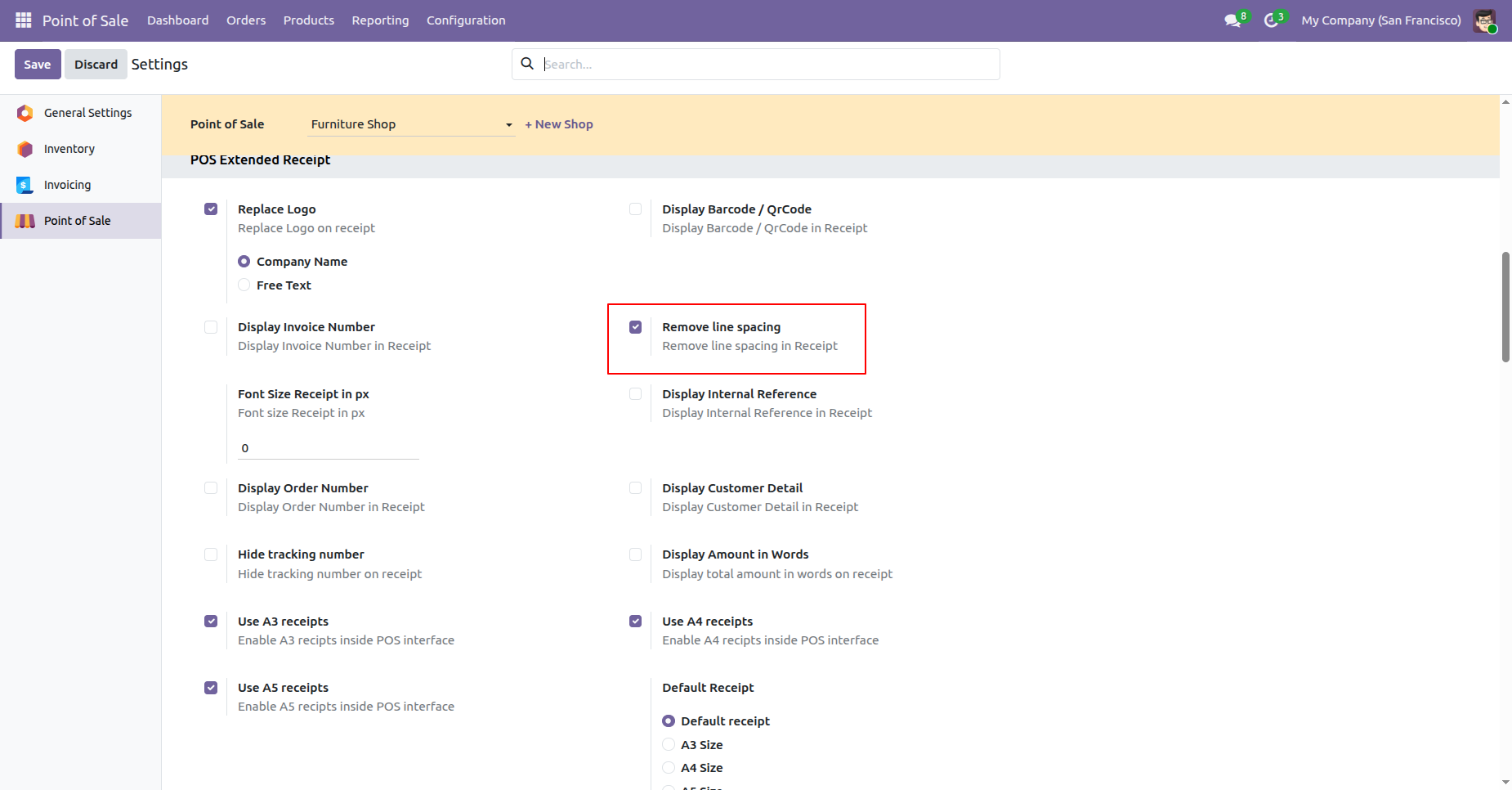Open the Reporting menu
Image resolution: width=1512 pixels, height=790 pixels.
point(380,20)
